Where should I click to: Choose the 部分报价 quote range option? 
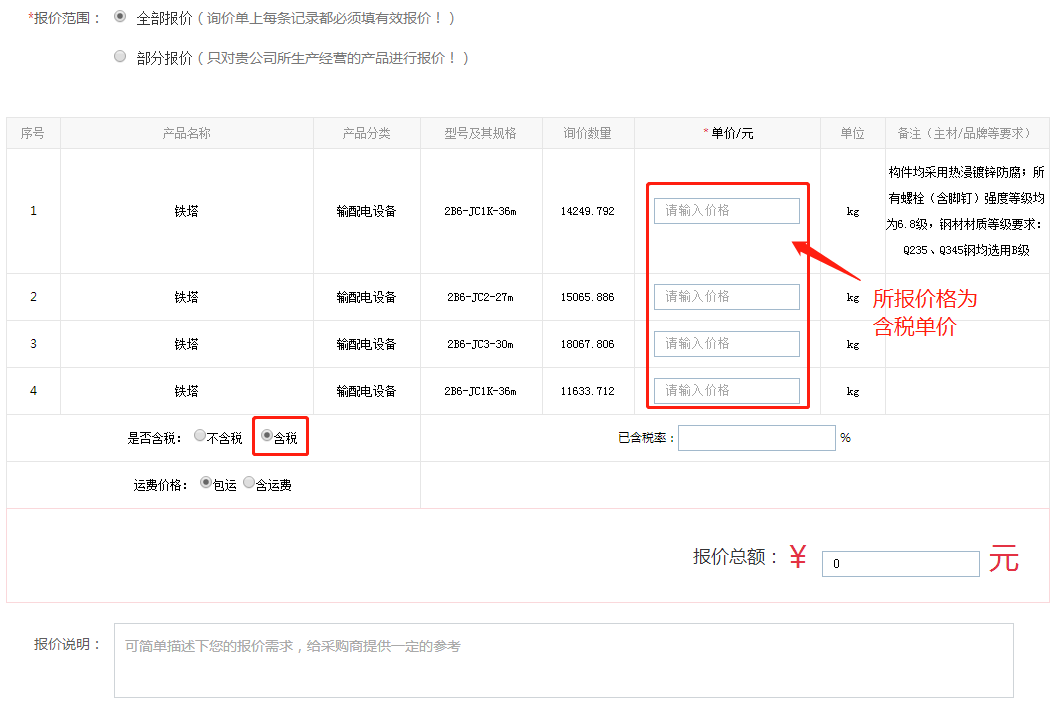click(x=121, y=57)
